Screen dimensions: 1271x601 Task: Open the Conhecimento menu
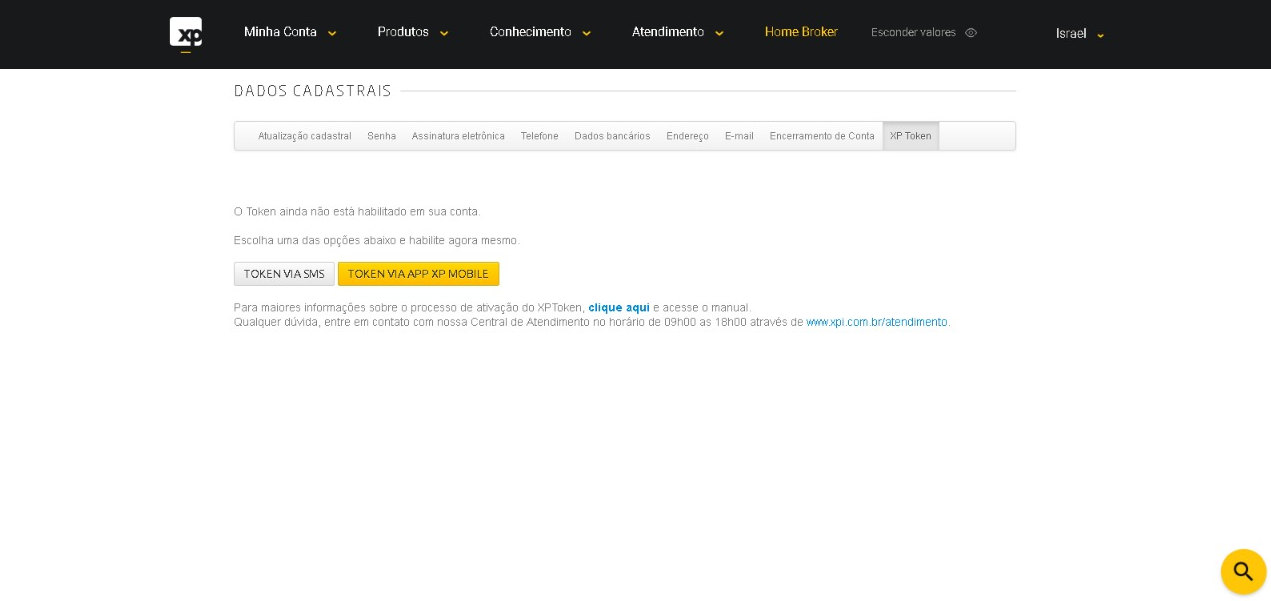(x=530, y=32)
